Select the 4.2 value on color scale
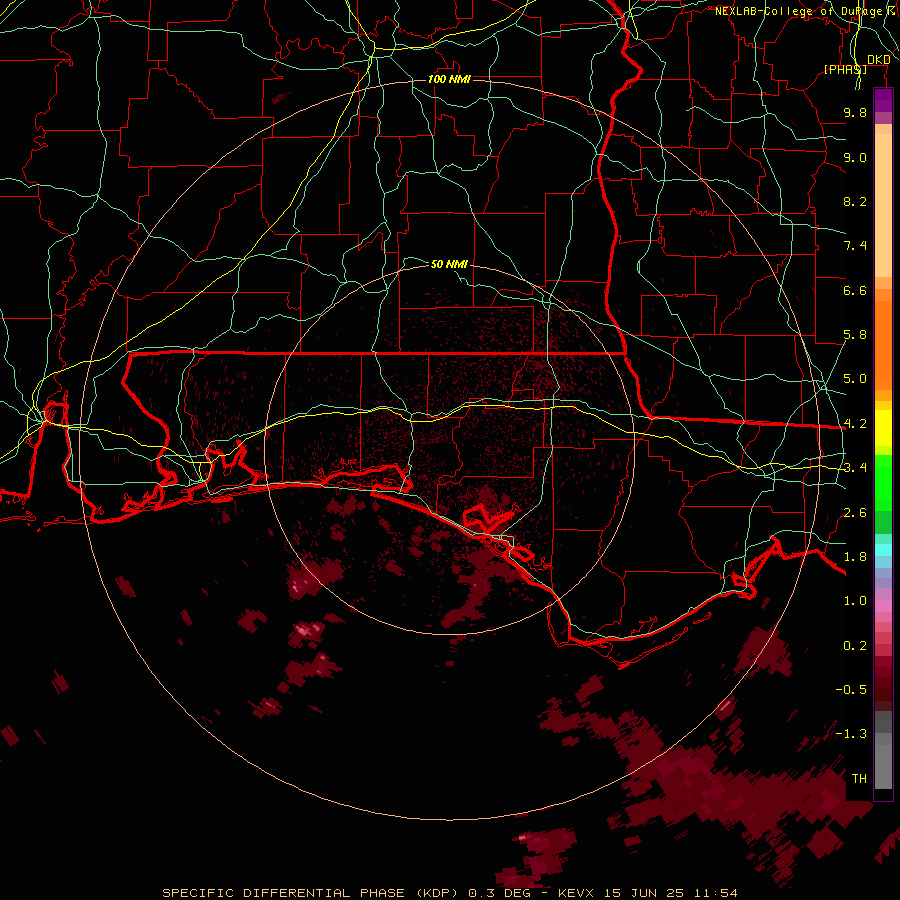900x900 pixels. pos(855,424)
